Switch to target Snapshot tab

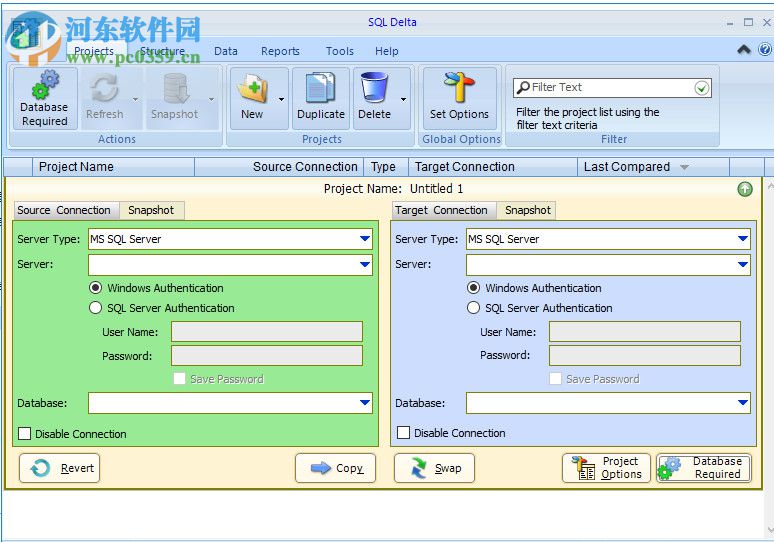(x=528, y=210)
